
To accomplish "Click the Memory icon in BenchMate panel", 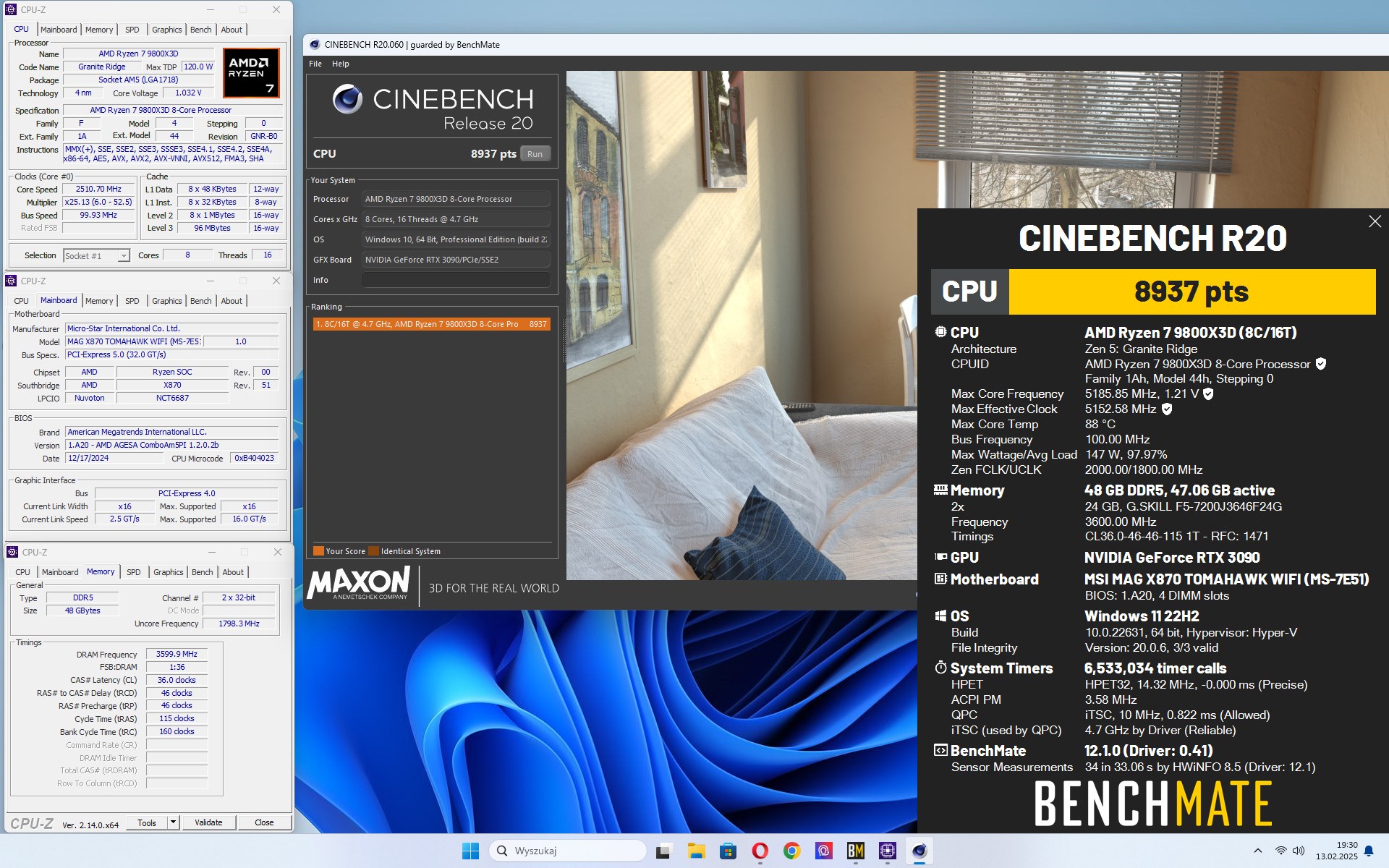I will coord(940,490).
